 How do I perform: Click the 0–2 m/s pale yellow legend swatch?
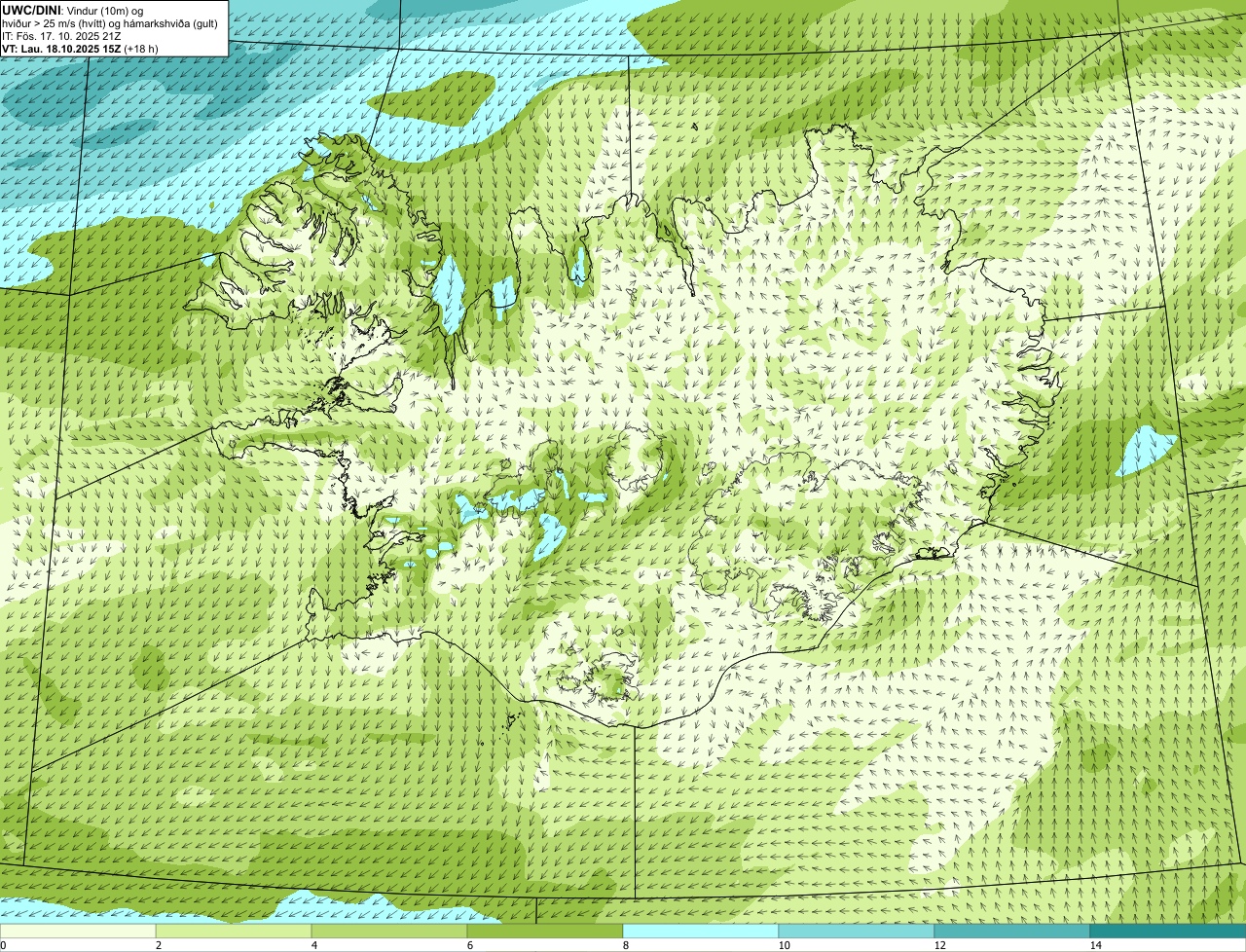pyautogui.click(x=78, y=931)
